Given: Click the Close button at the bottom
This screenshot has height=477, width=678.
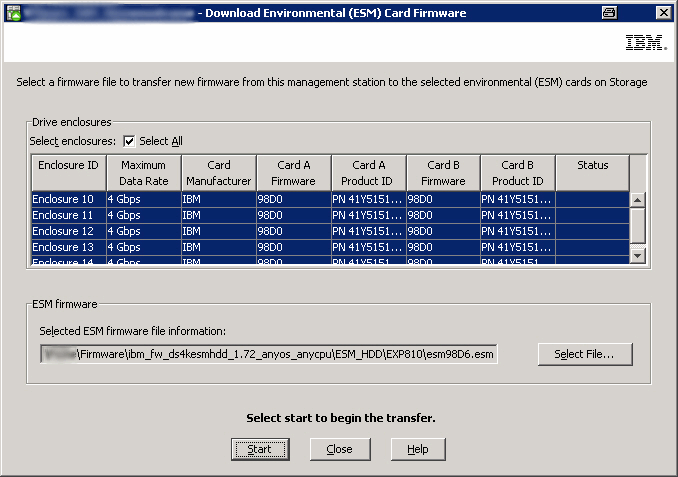Looking at the screenshot, I should tap(339, 449).
